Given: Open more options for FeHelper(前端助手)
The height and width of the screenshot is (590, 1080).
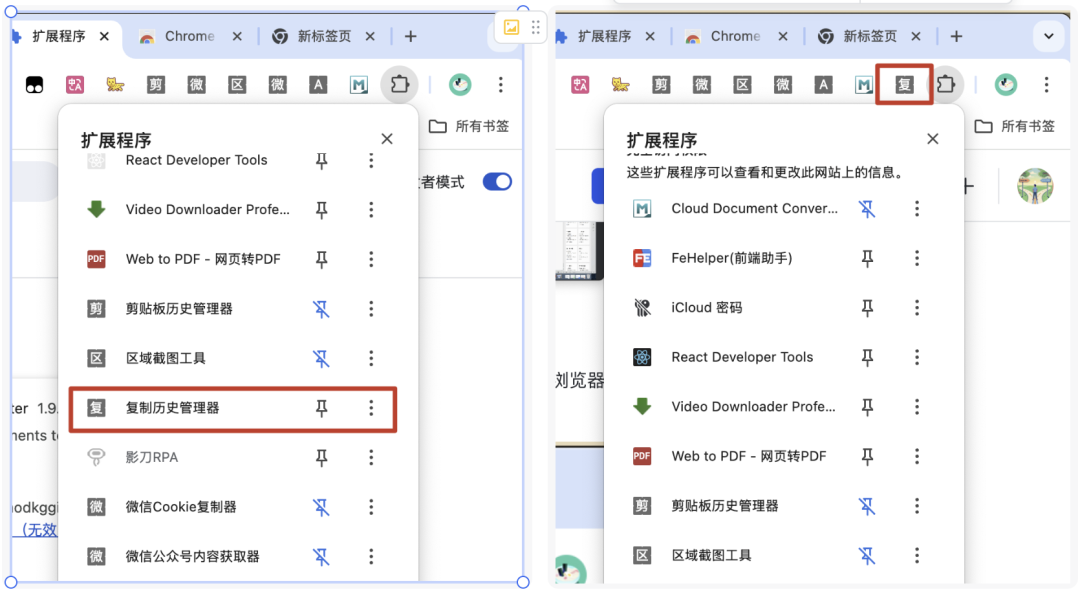Looking at the screenshot, I should click(x=917, y=258).
